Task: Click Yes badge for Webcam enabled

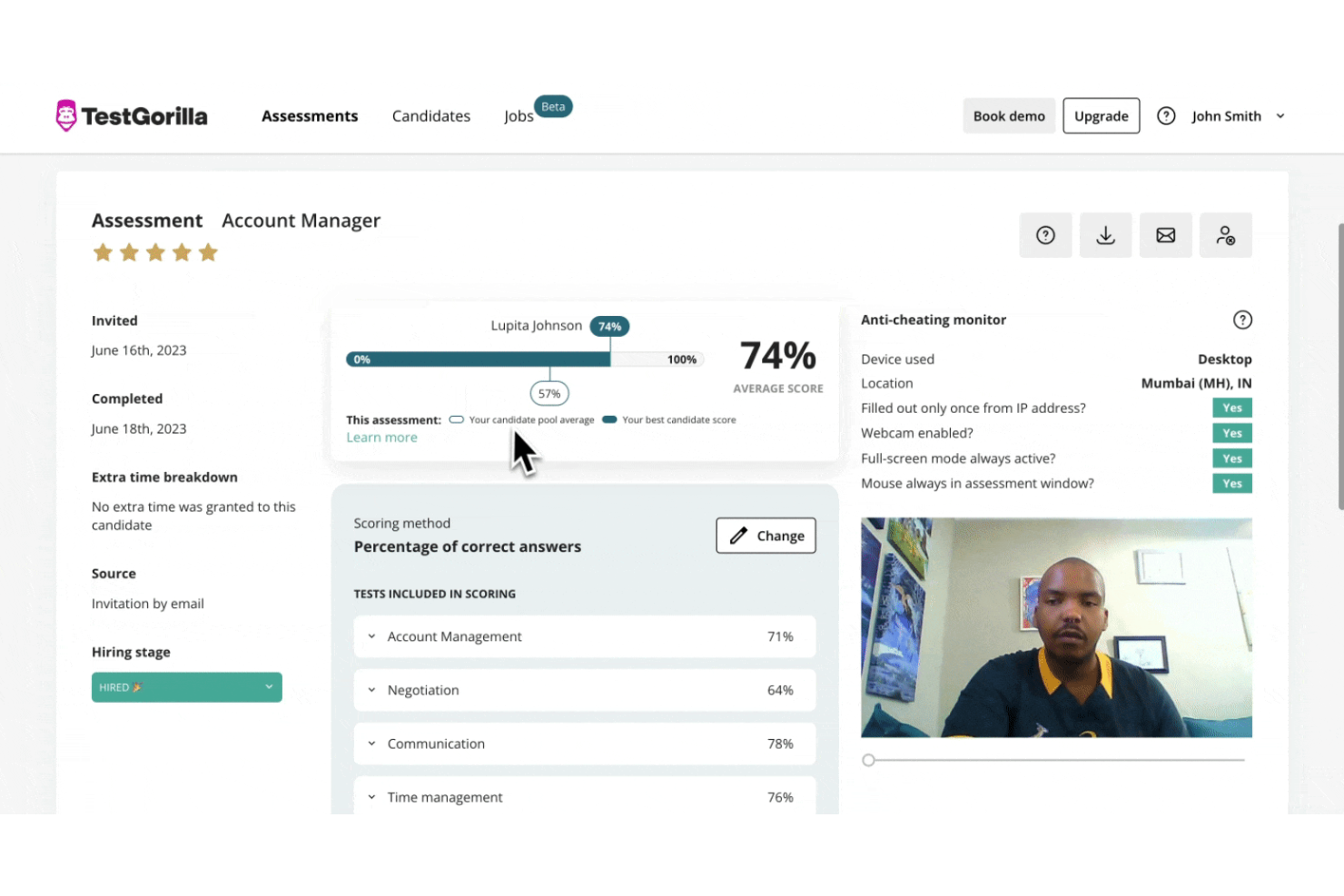Action: click(x=1231, y=433)
